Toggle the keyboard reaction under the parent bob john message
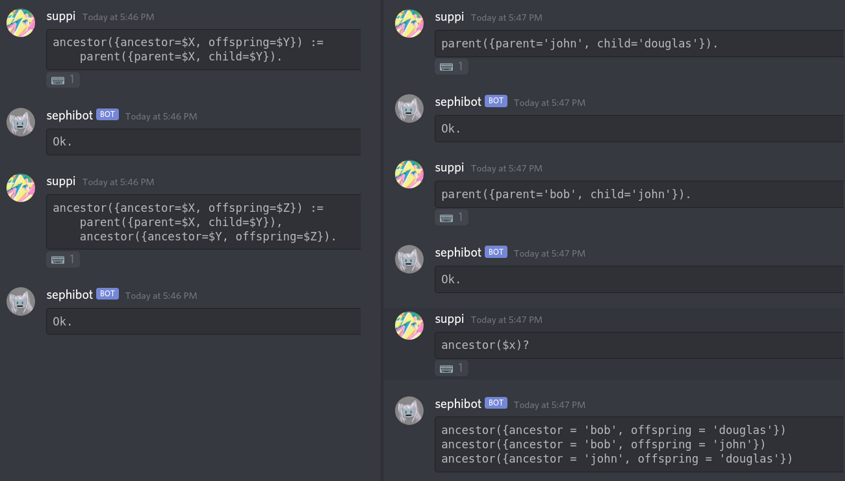 (452, 218)
